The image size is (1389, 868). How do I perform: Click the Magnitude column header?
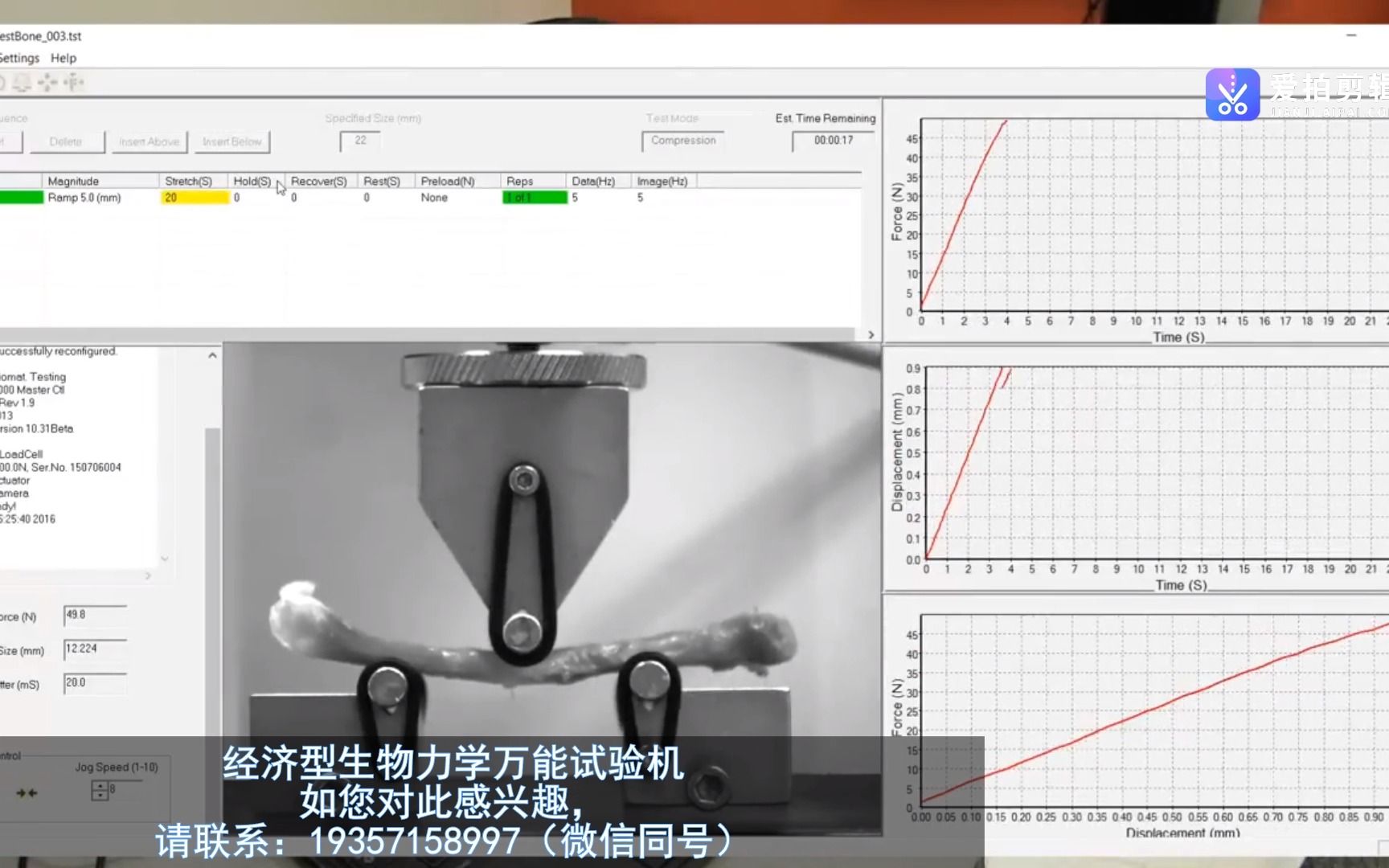[x=100, y=182]
